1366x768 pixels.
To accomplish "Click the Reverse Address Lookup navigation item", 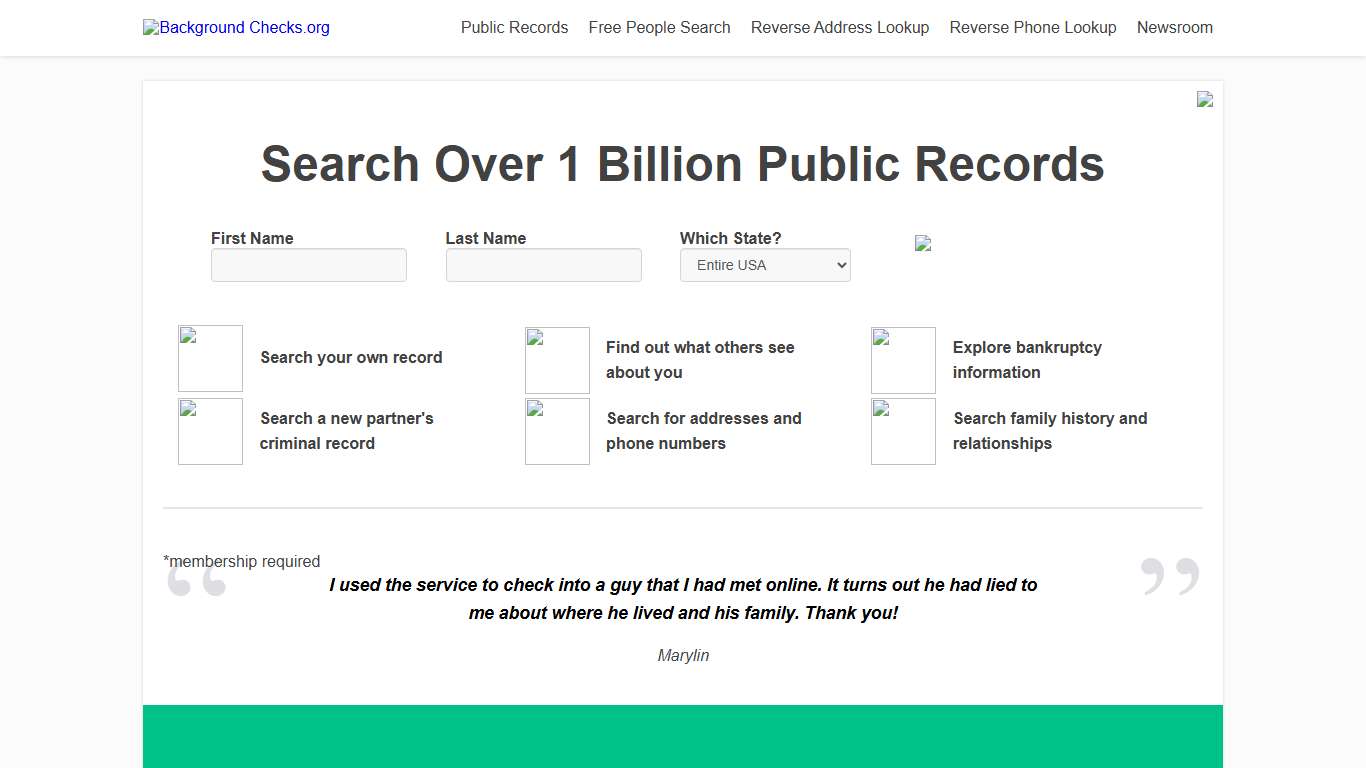I will [x=840, y=27].
